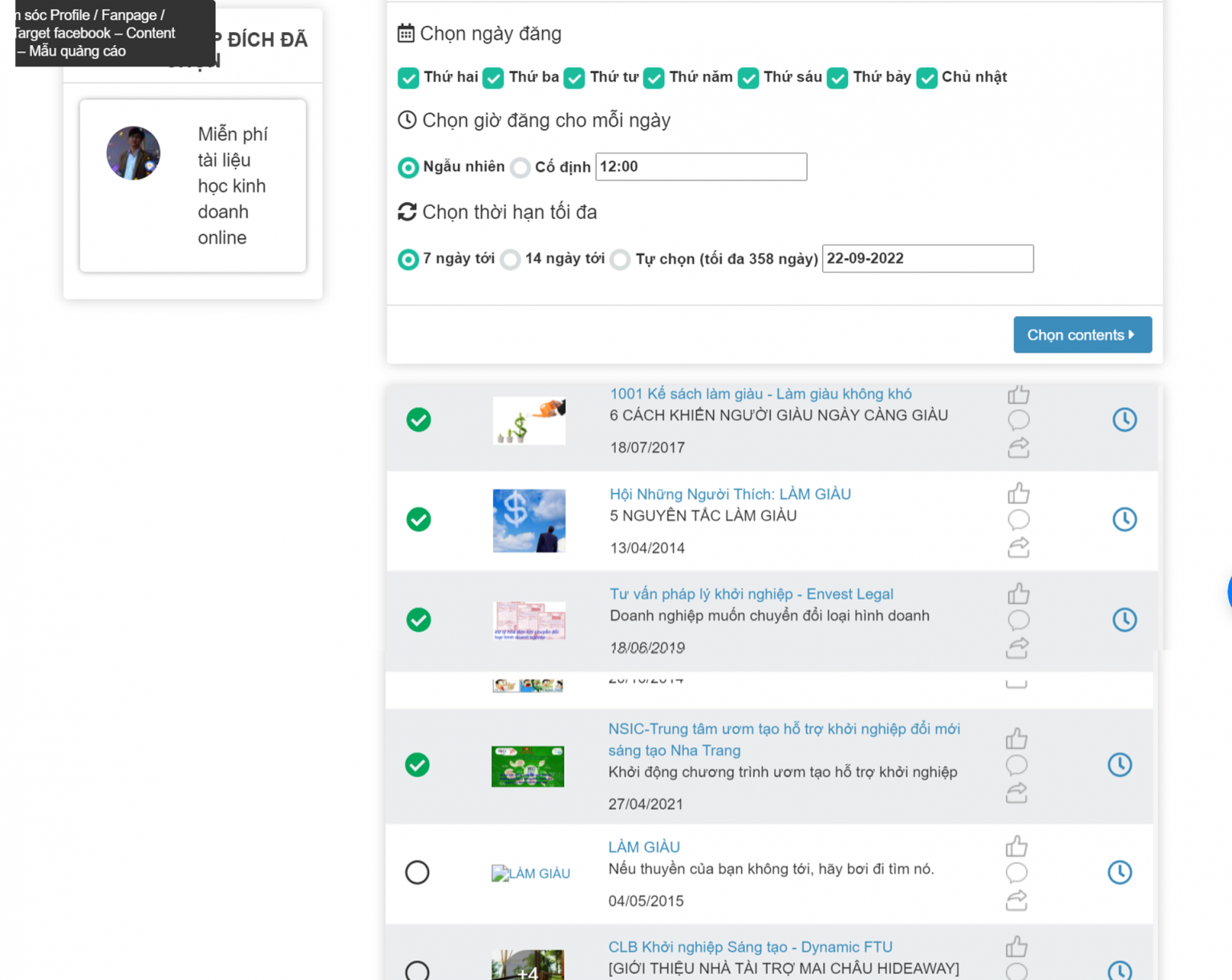Select the unselected LÀM GIÀU post circle
1232x980 pixels.
(x=417, y=872)
